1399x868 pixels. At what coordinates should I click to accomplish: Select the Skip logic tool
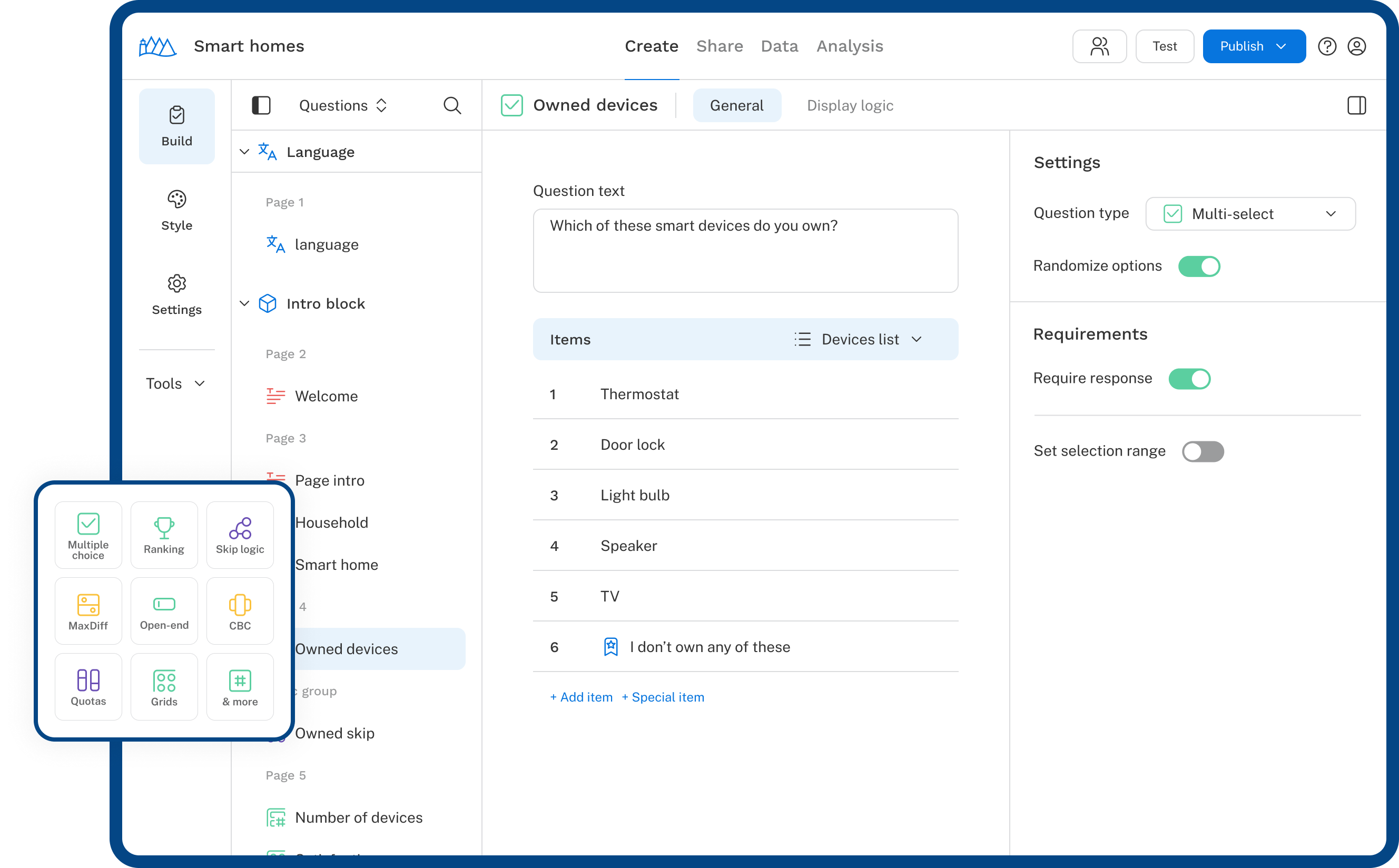coord(240,535)
